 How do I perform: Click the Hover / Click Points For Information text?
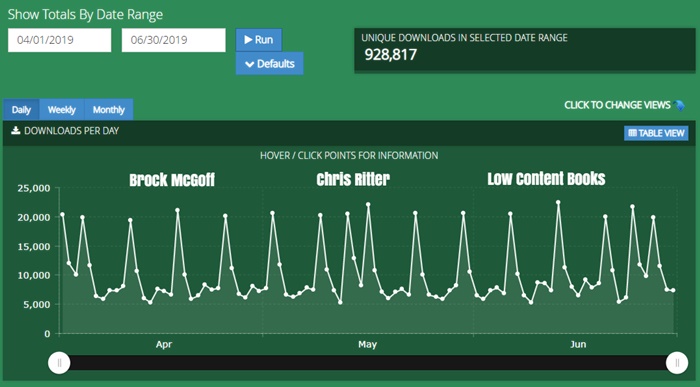click(349, 155)
